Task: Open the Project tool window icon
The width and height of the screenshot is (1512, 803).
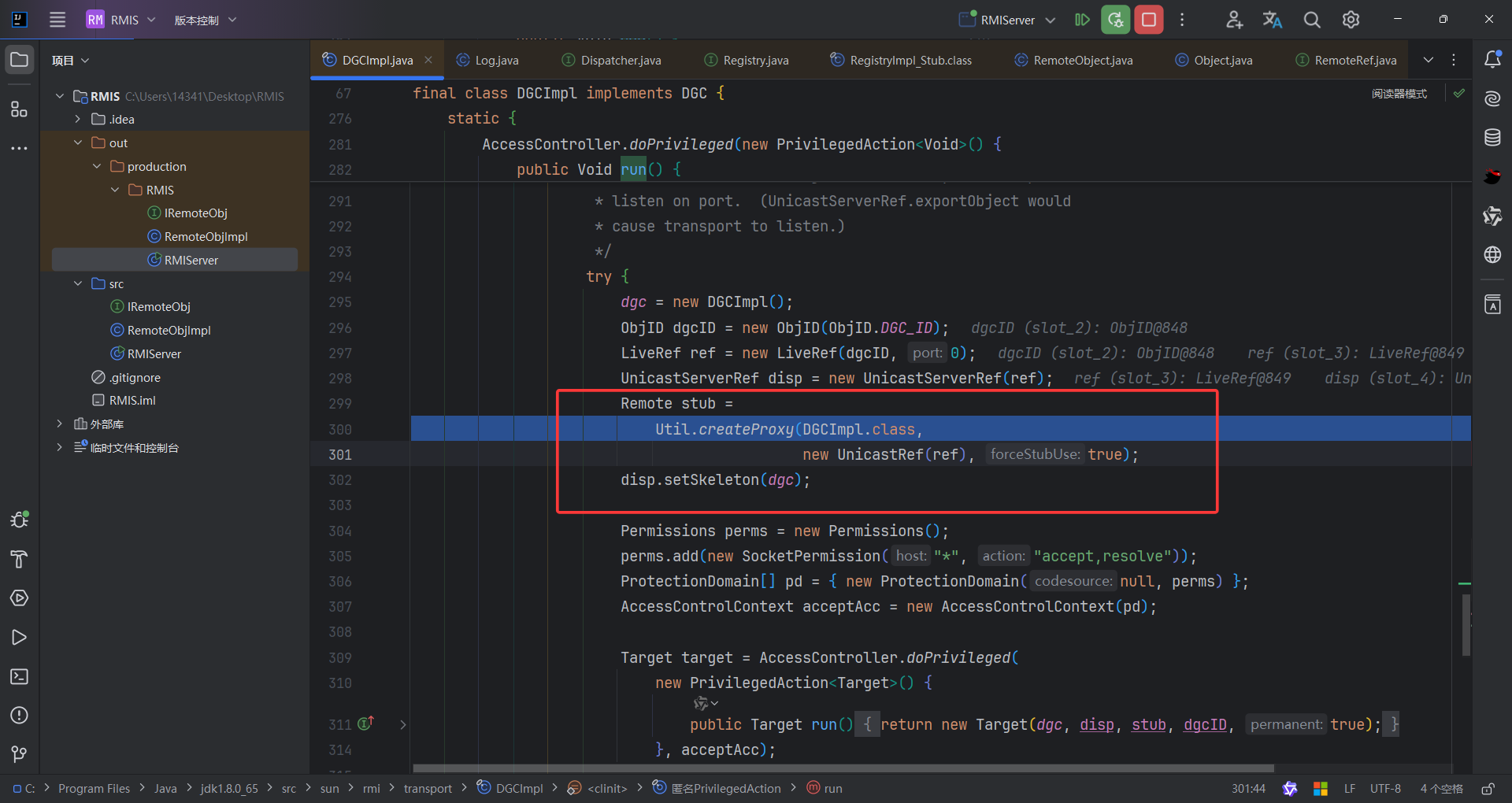Action: pyautogui.click(x=20, y=60)
